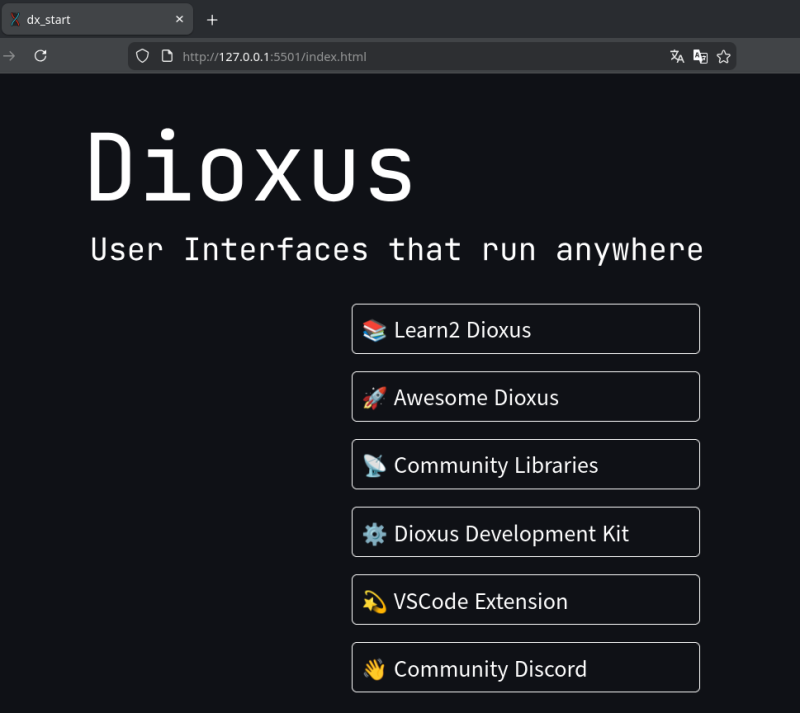This screenshot has width=800, height=713.
Task: Click the "User Interfaces that run anywhere" subtitle
Action: click(396, 249)
